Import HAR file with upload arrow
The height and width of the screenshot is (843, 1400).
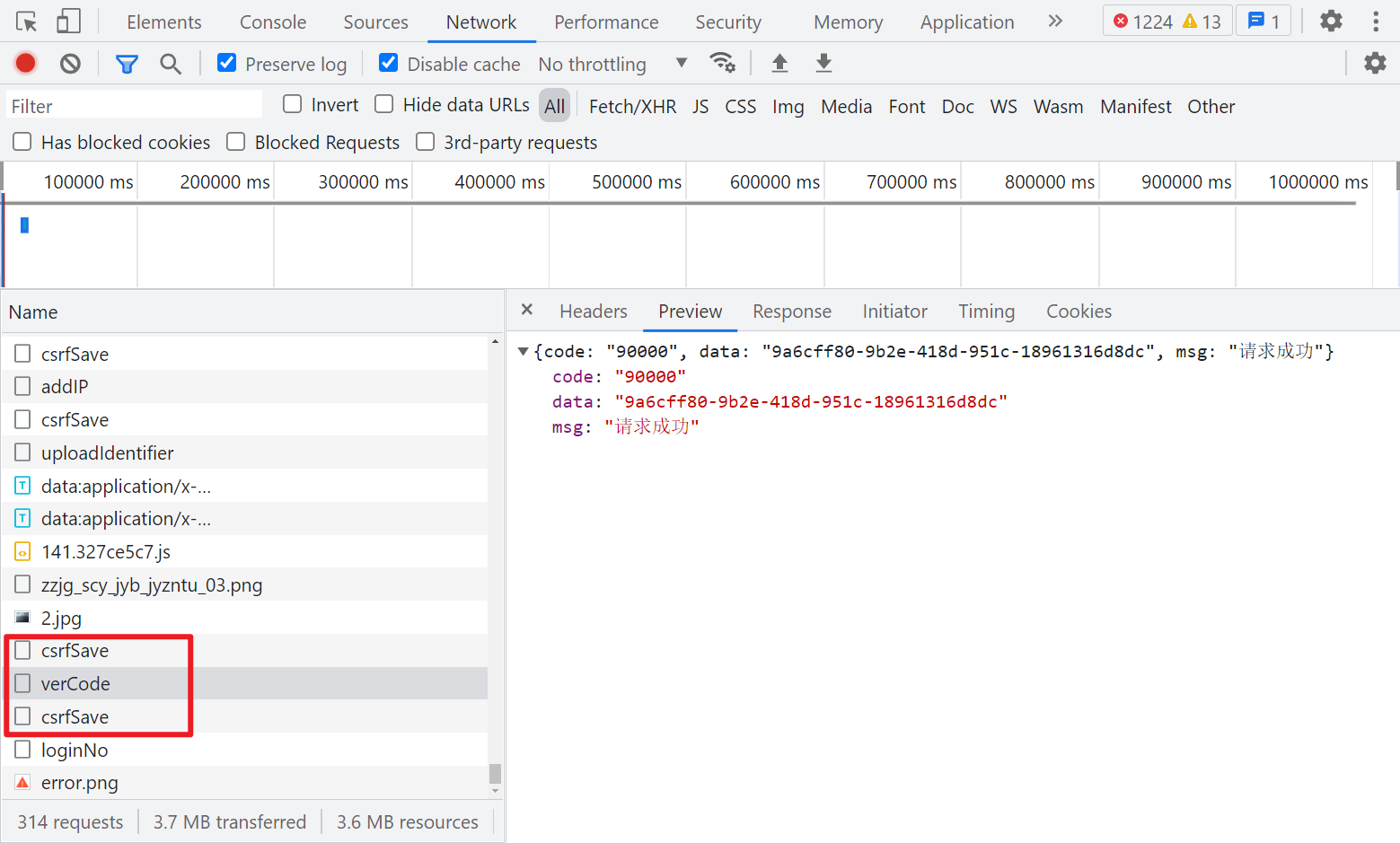tap(779, 63)
